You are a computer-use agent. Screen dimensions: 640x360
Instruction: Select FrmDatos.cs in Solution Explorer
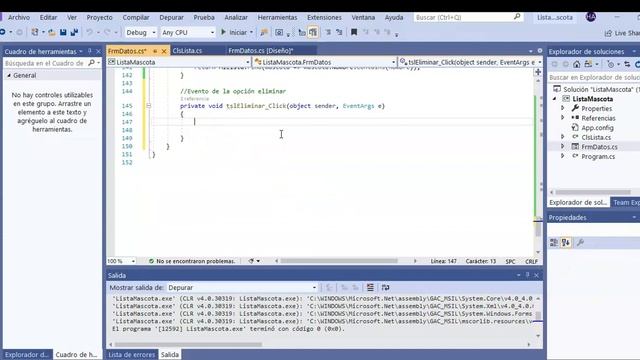[x=599, y=147]
